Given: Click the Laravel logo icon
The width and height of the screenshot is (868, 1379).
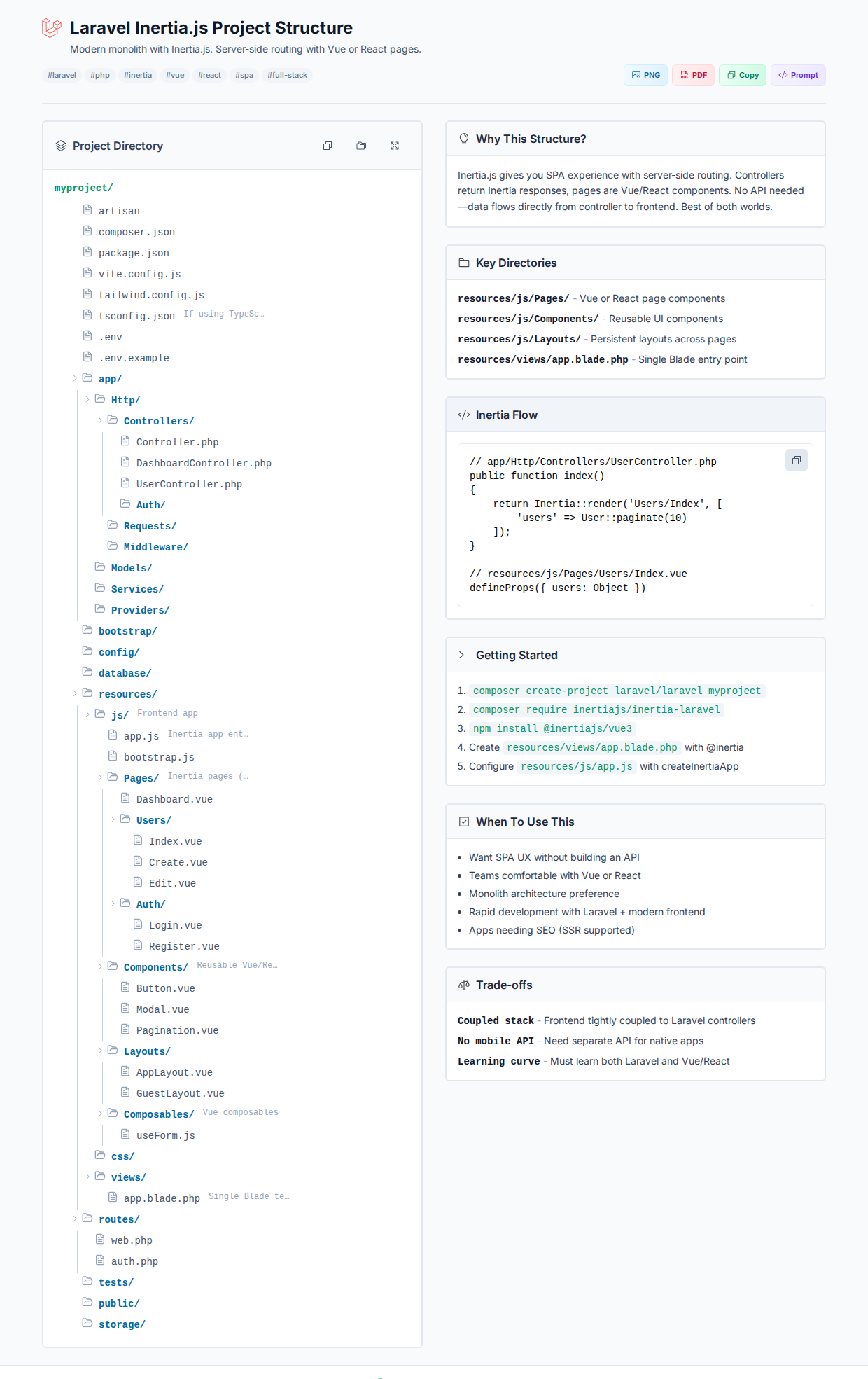Looking at the screenshot, I should (x=52, y=28).
